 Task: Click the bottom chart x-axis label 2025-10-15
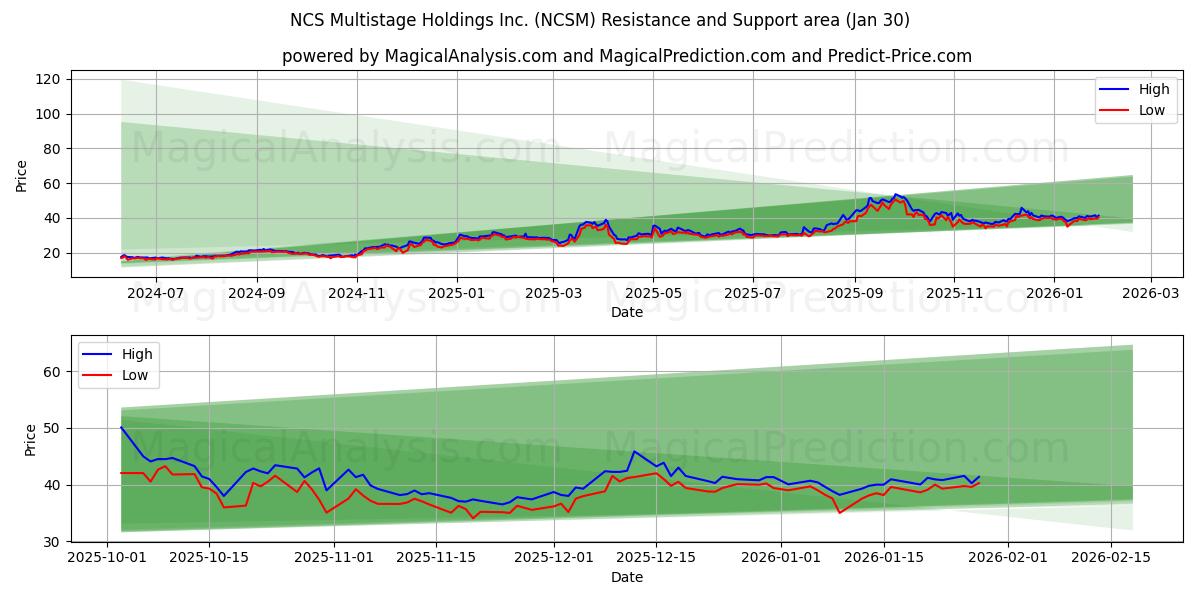coord(208,558)
